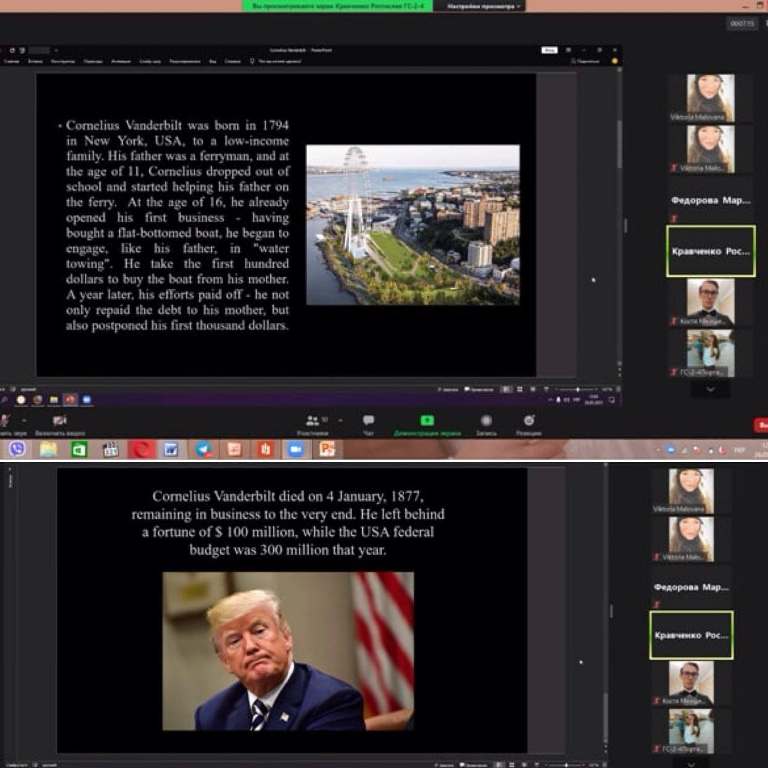768x768 pixels.
Task: Click the red Leave meeting button
Action: point(760,425)
